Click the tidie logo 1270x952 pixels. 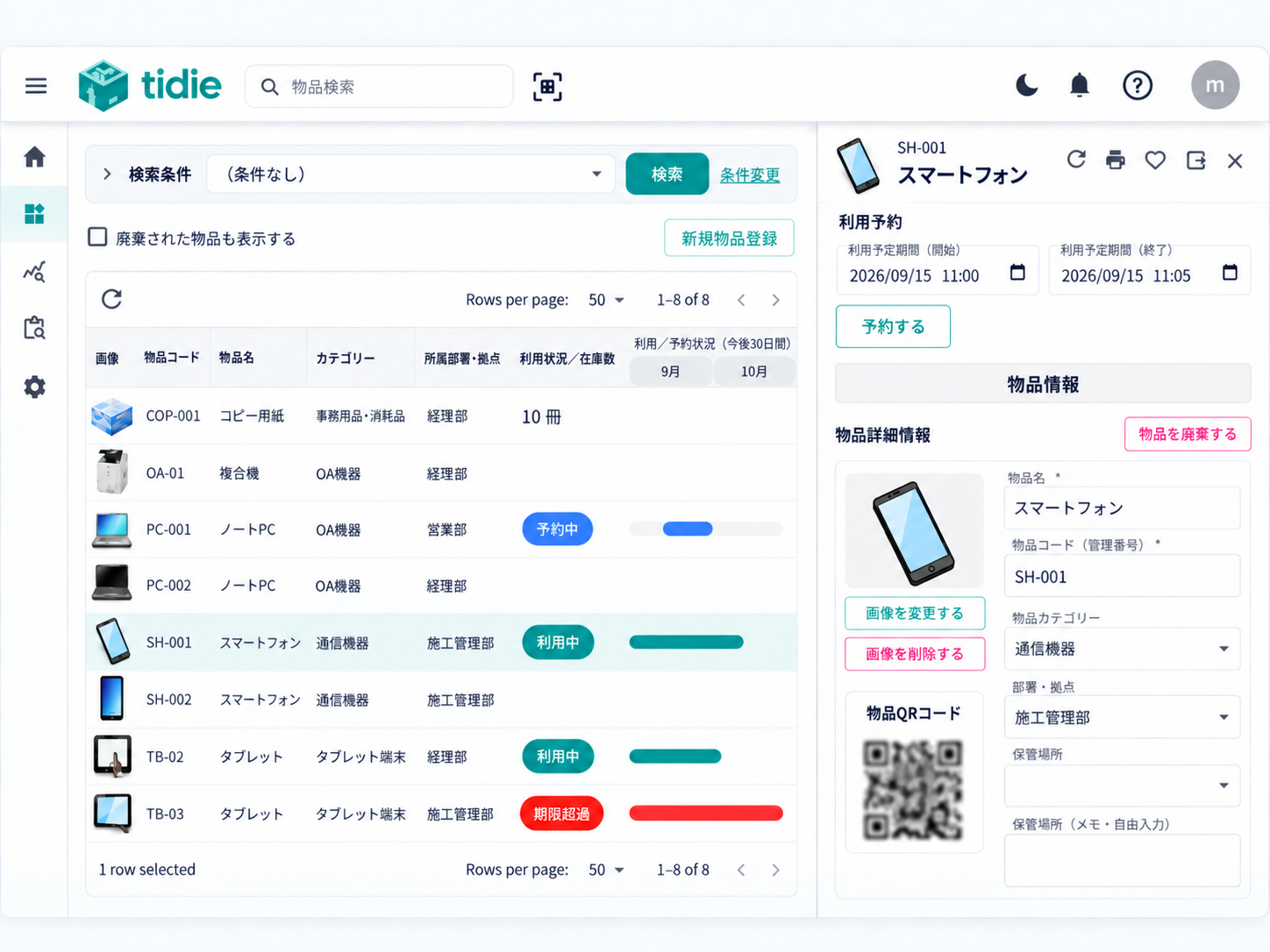149,86
